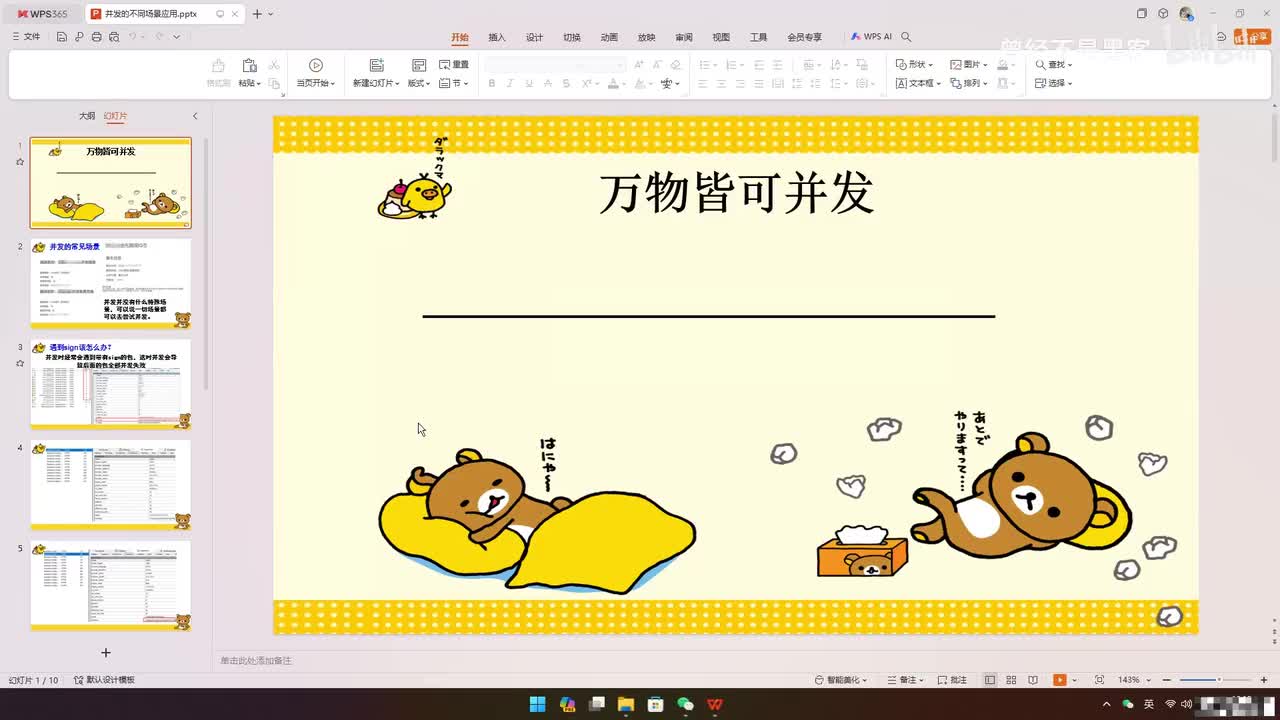Click the slide title 万物皆可并发
Image resolution: width=1280 pixels, height=720 pixels.
(x=737, y=194)
